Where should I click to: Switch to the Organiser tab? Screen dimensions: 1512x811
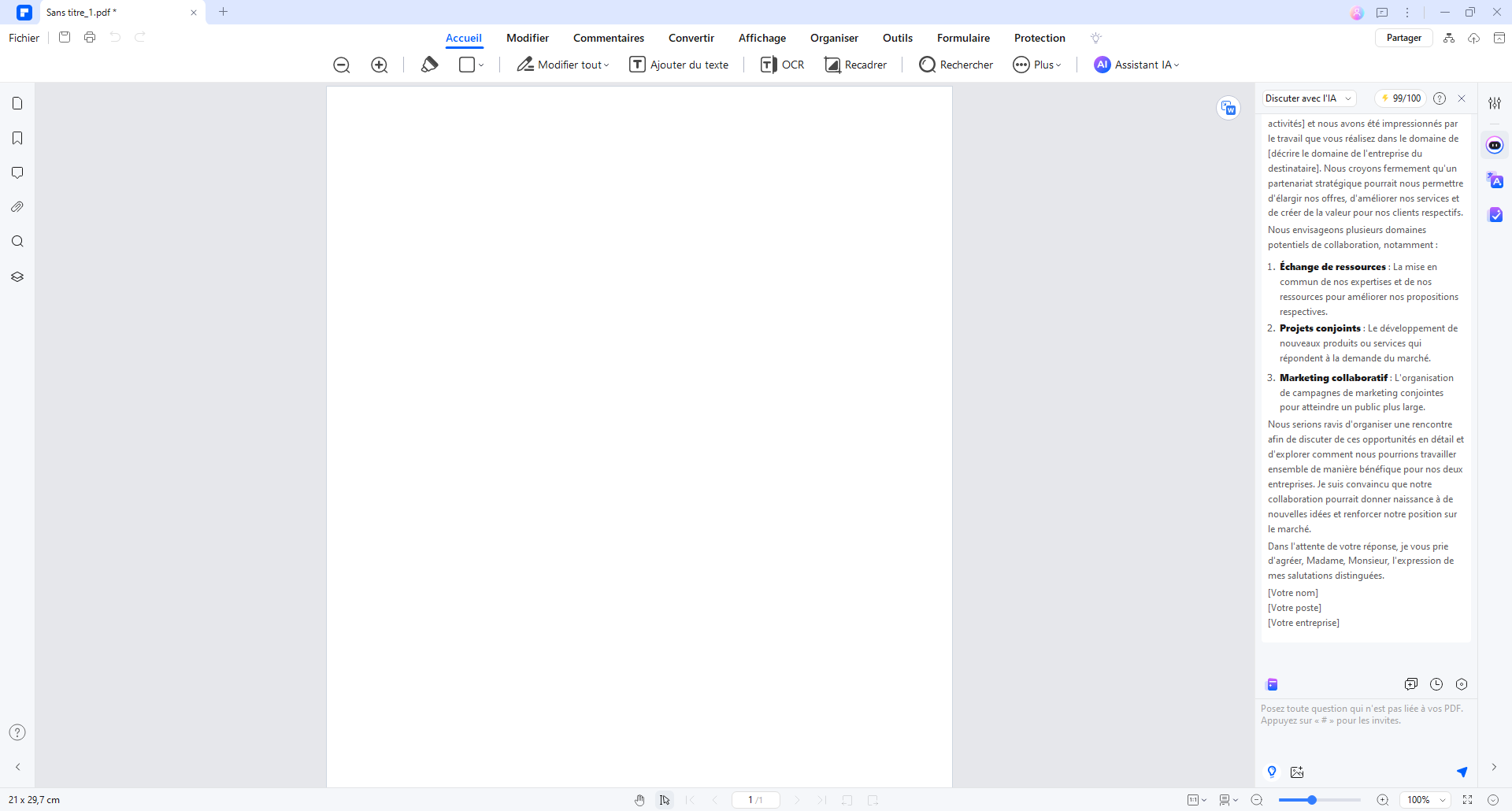(x=834, y=38)
